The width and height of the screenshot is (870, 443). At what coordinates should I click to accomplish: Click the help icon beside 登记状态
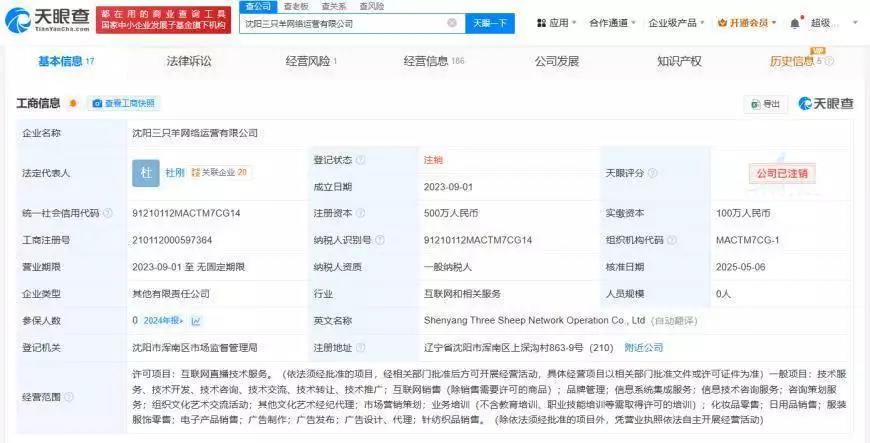point(361,160)
